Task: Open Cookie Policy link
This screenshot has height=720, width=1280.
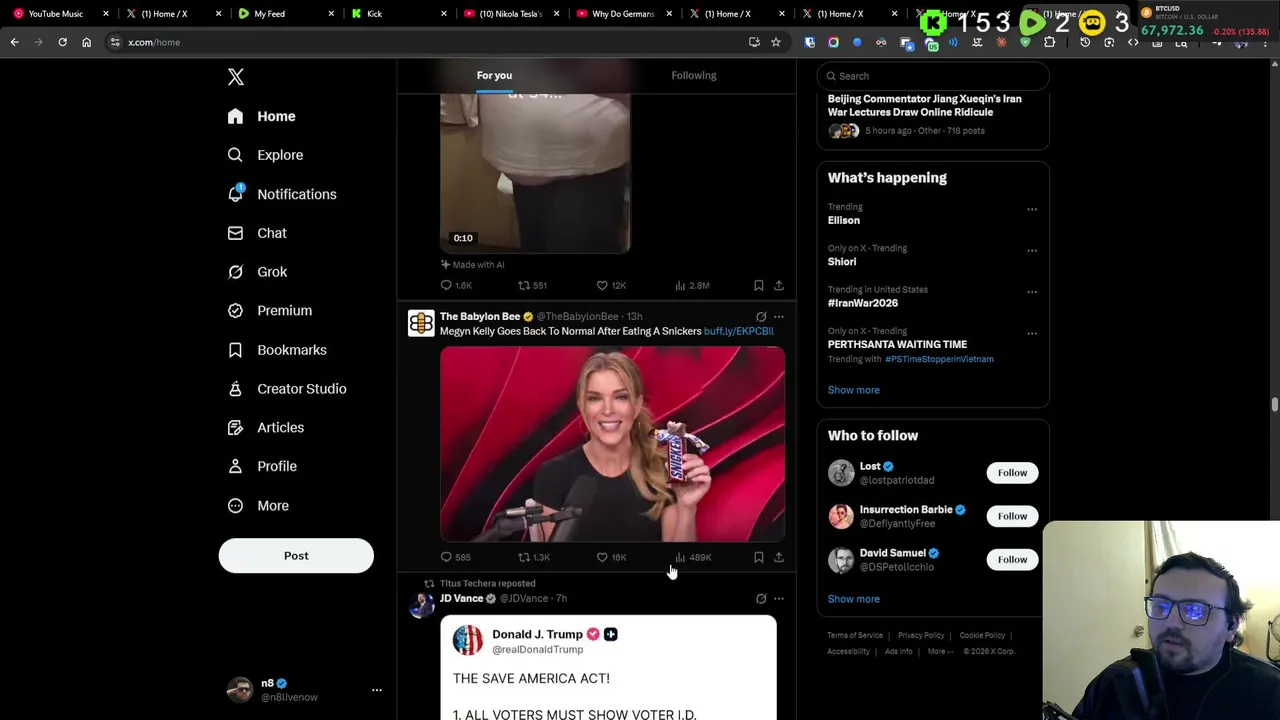Action: 982,636
